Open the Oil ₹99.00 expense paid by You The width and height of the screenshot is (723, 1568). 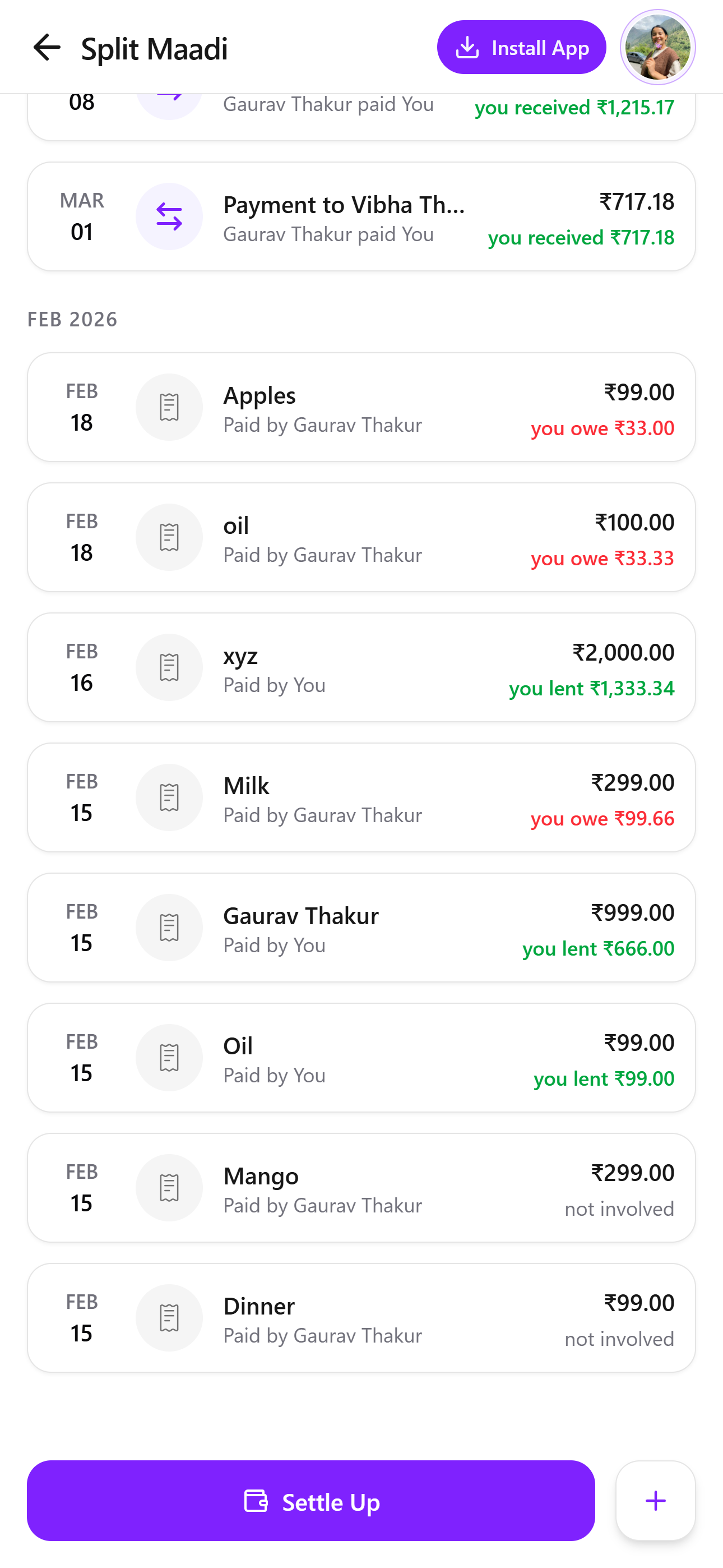(361, 1058)
